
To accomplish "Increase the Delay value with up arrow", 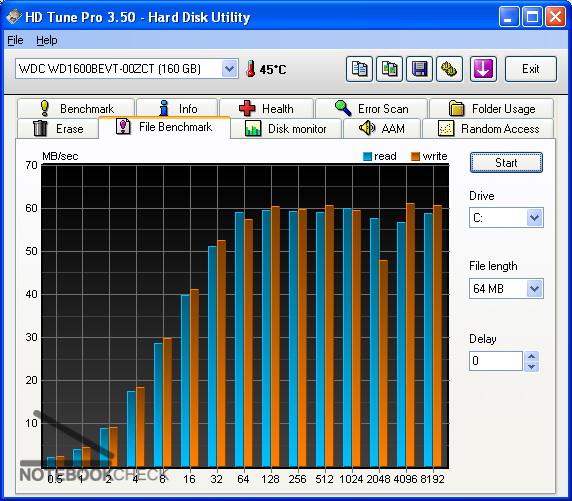I will 532,356.
